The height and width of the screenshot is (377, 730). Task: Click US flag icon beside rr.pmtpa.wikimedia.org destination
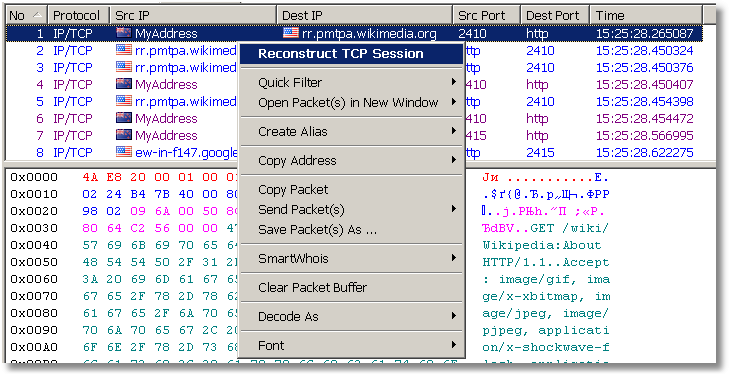291,33
